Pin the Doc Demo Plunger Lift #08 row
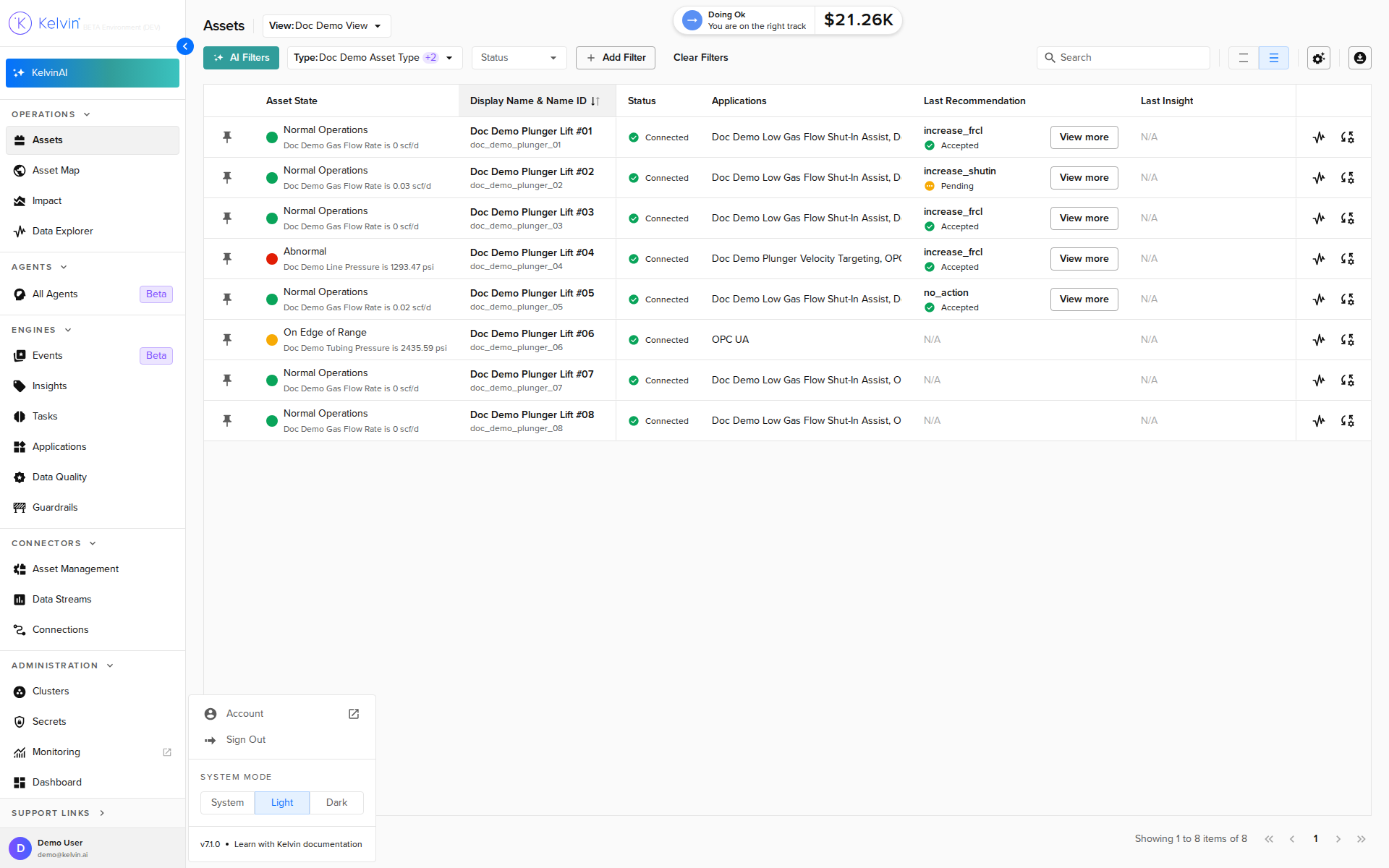Image resolution: width=1389 pixels, height=868 pixels. coord(227,420)
